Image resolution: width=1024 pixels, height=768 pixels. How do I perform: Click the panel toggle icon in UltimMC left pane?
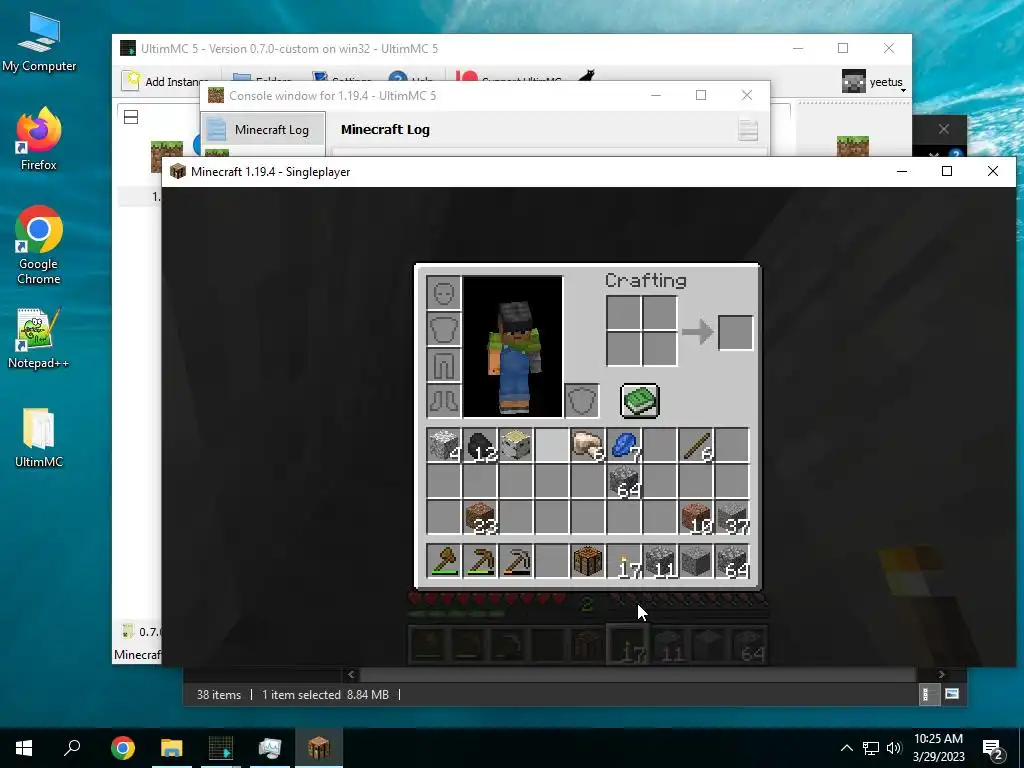tap(131, 117)
